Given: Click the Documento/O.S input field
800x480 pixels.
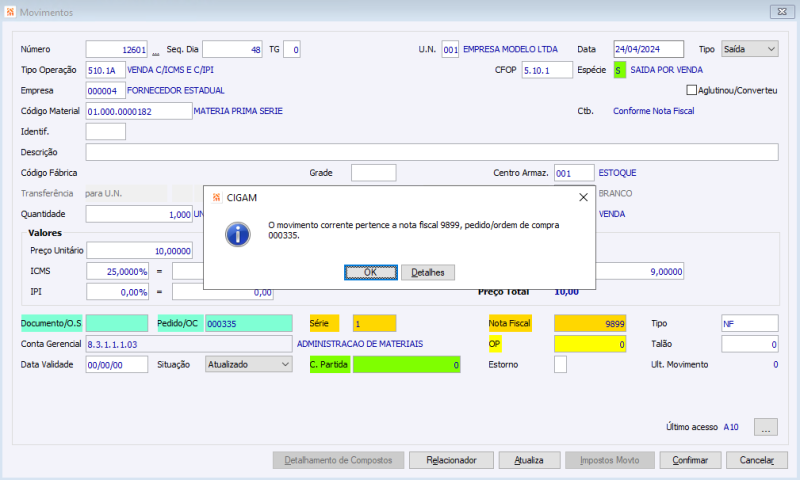Looking at the screenshot, I should coord(117,323).
